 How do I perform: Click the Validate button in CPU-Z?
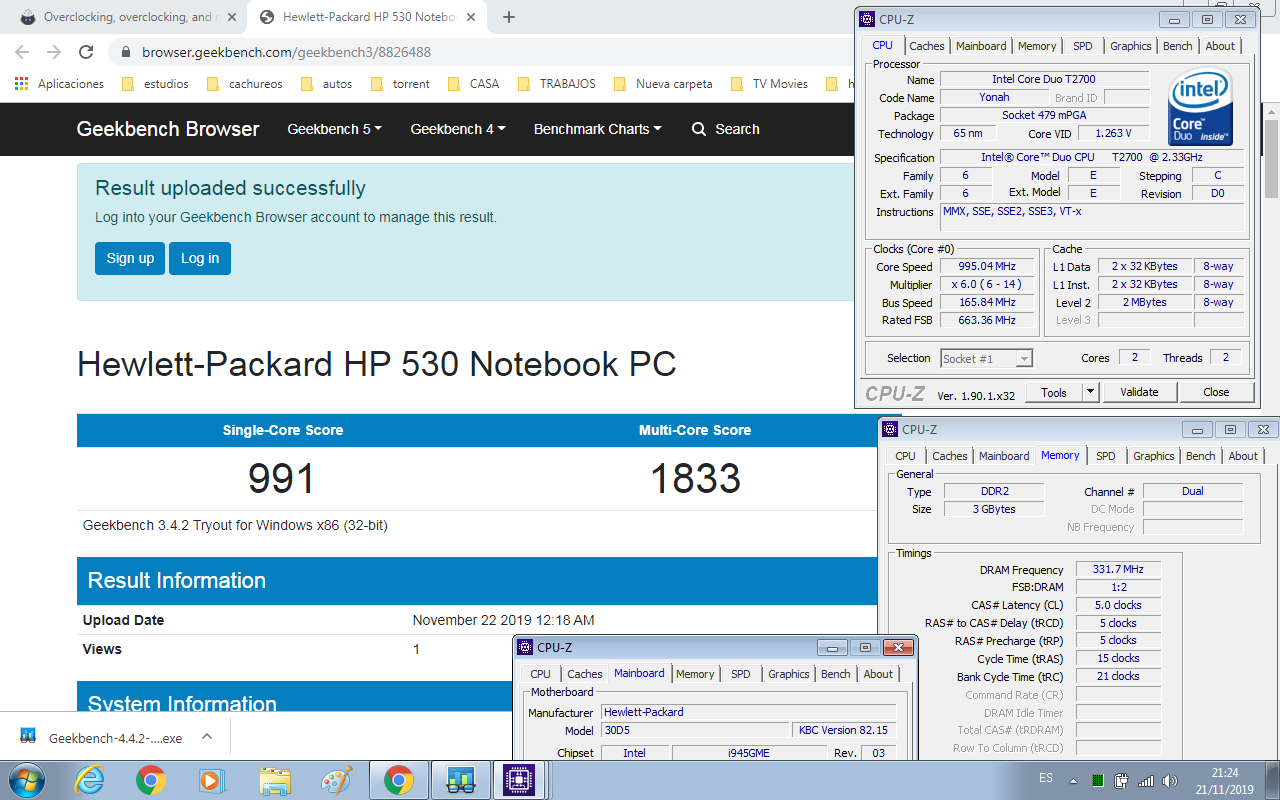(x=1139, y=392)
